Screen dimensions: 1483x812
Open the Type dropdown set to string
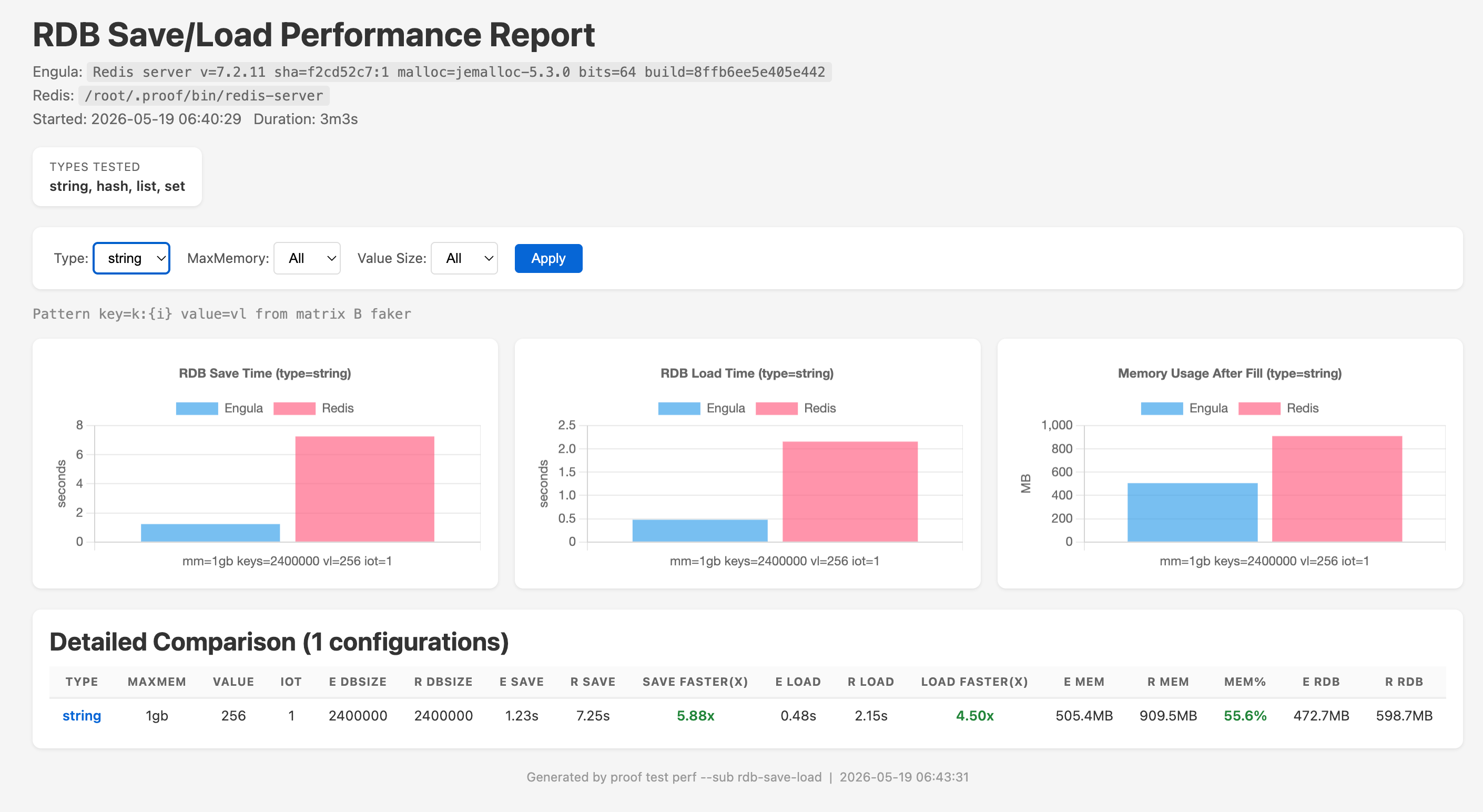click(x=131, y=258)
